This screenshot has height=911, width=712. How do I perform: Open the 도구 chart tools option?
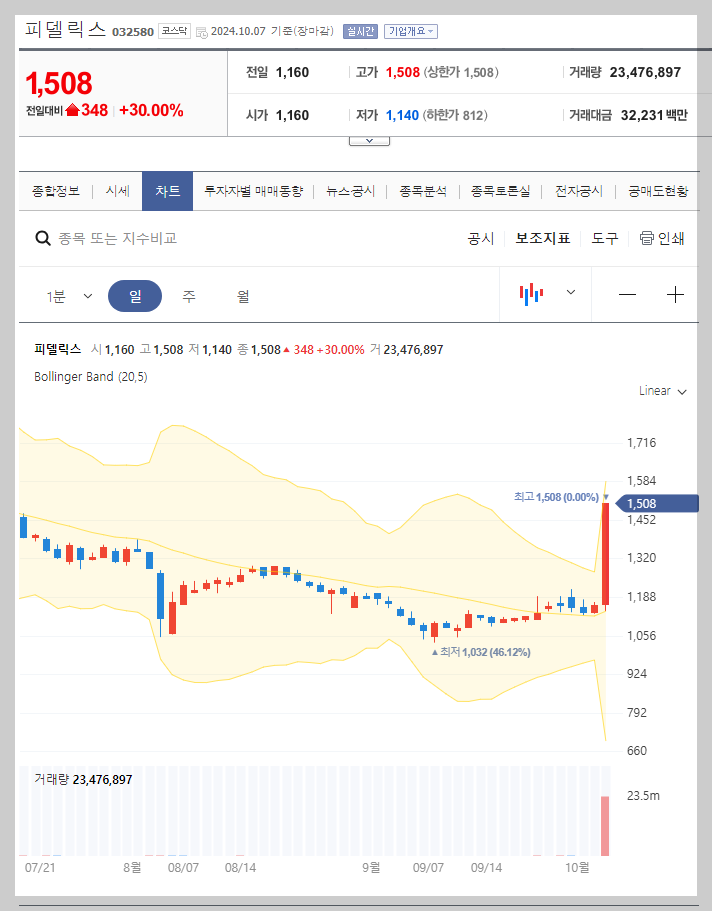[x=605, y=238]
